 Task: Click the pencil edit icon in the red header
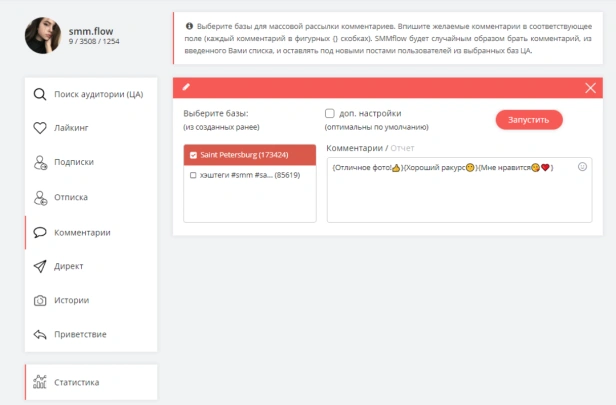tap(186, 87)
